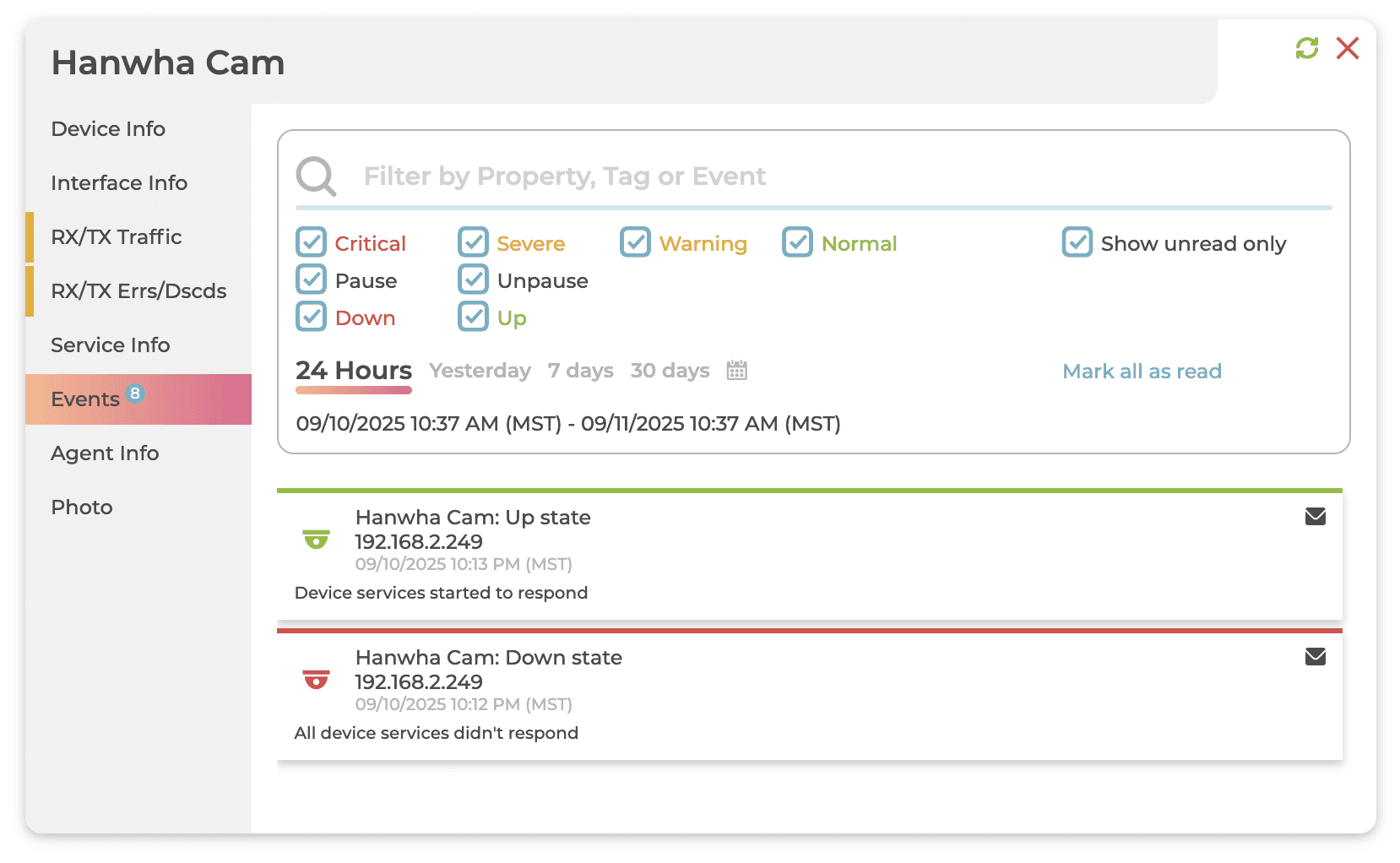Click the date range text 09/10/2025 - 09/11/2025

click(x=568, y=424)
